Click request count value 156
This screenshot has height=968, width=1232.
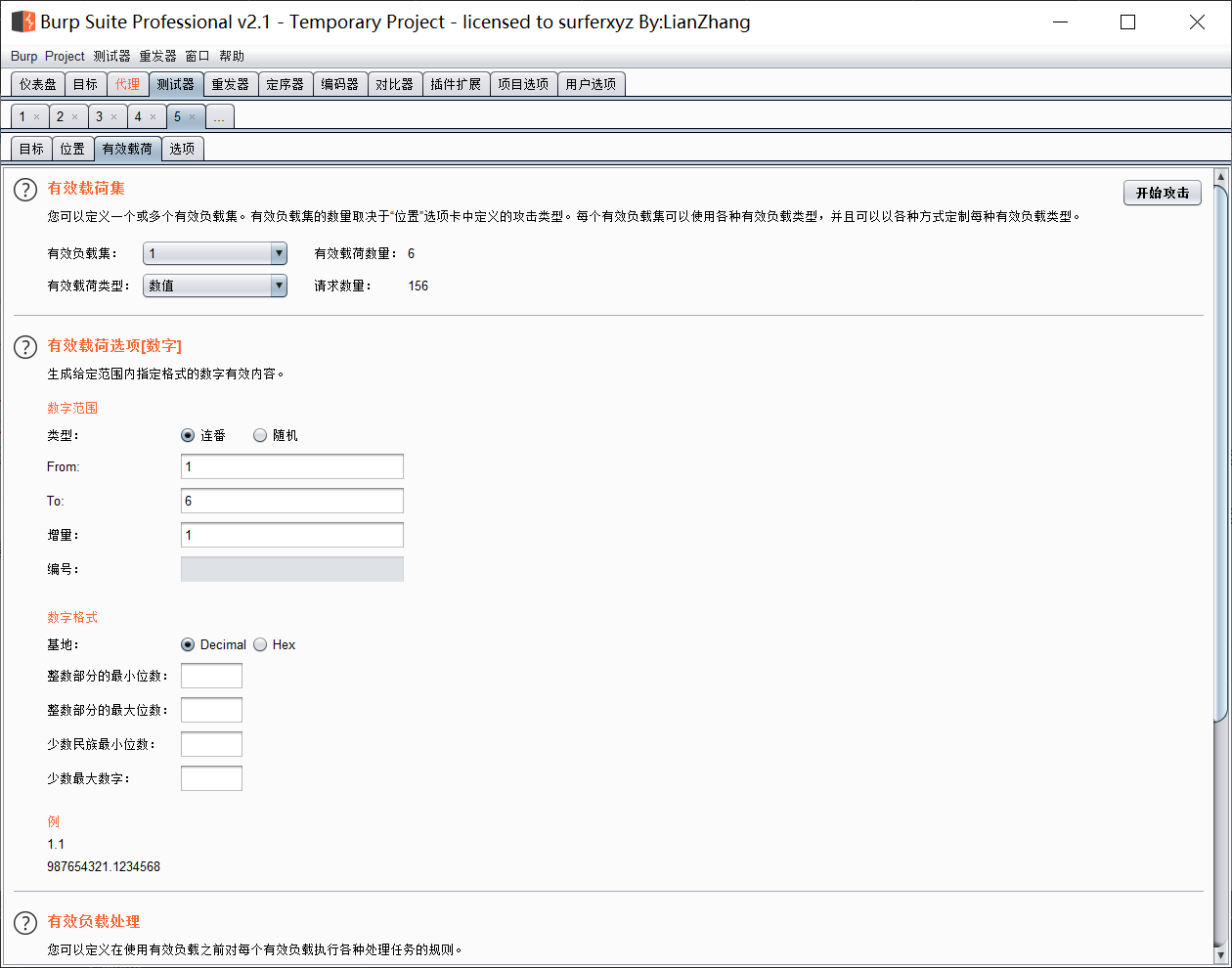tap(418, 286)
